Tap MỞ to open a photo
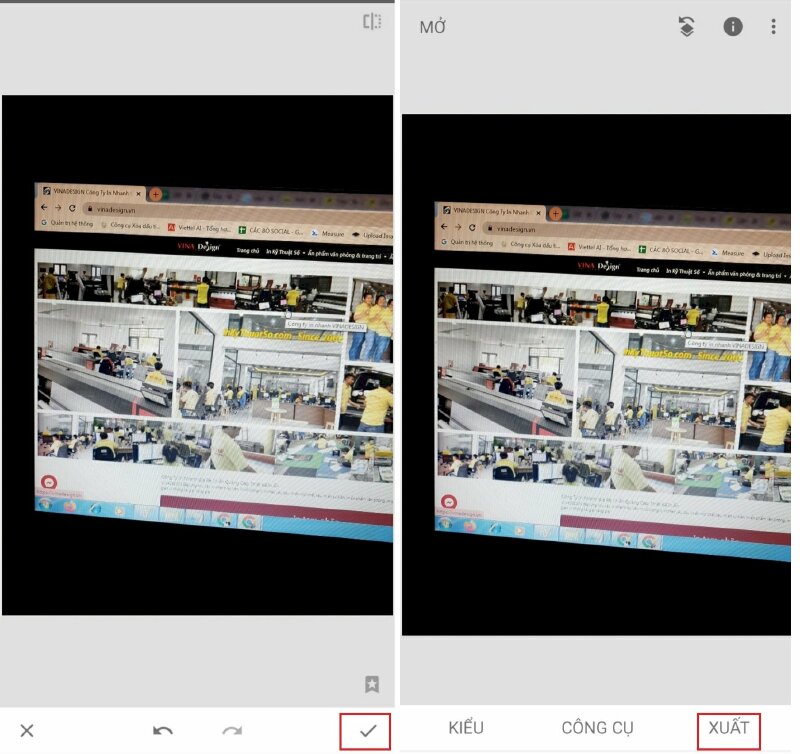800x754 pixels. (x=433, y=27)
